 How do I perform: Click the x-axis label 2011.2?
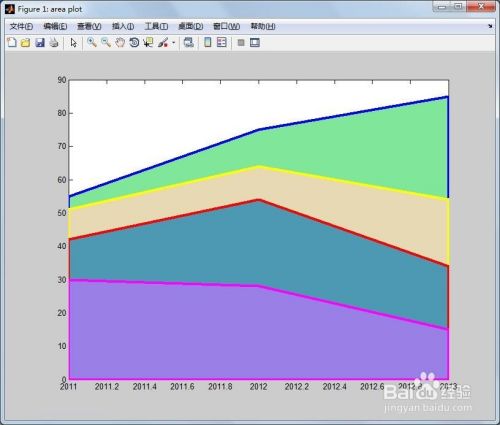point(107,387)
